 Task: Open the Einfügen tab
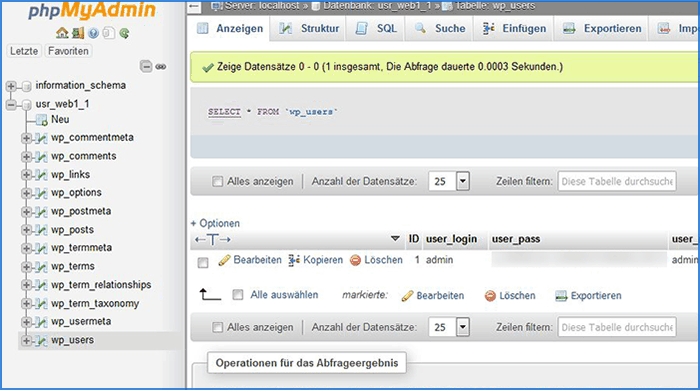coord(514,29)
